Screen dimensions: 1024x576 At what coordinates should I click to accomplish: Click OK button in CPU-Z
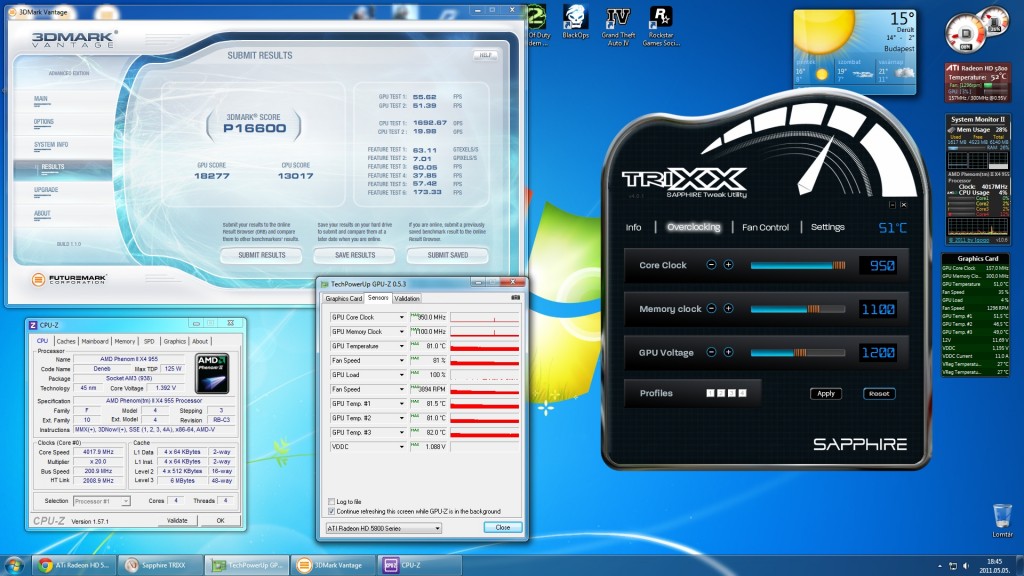(x=220, y=520)
